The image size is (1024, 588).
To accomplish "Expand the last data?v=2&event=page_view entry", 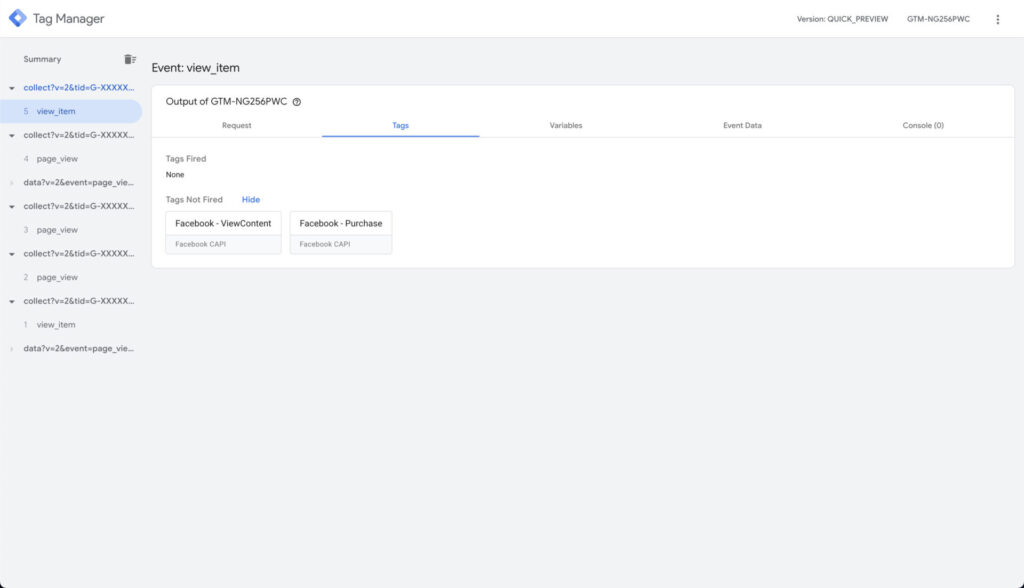I will 11,349.
